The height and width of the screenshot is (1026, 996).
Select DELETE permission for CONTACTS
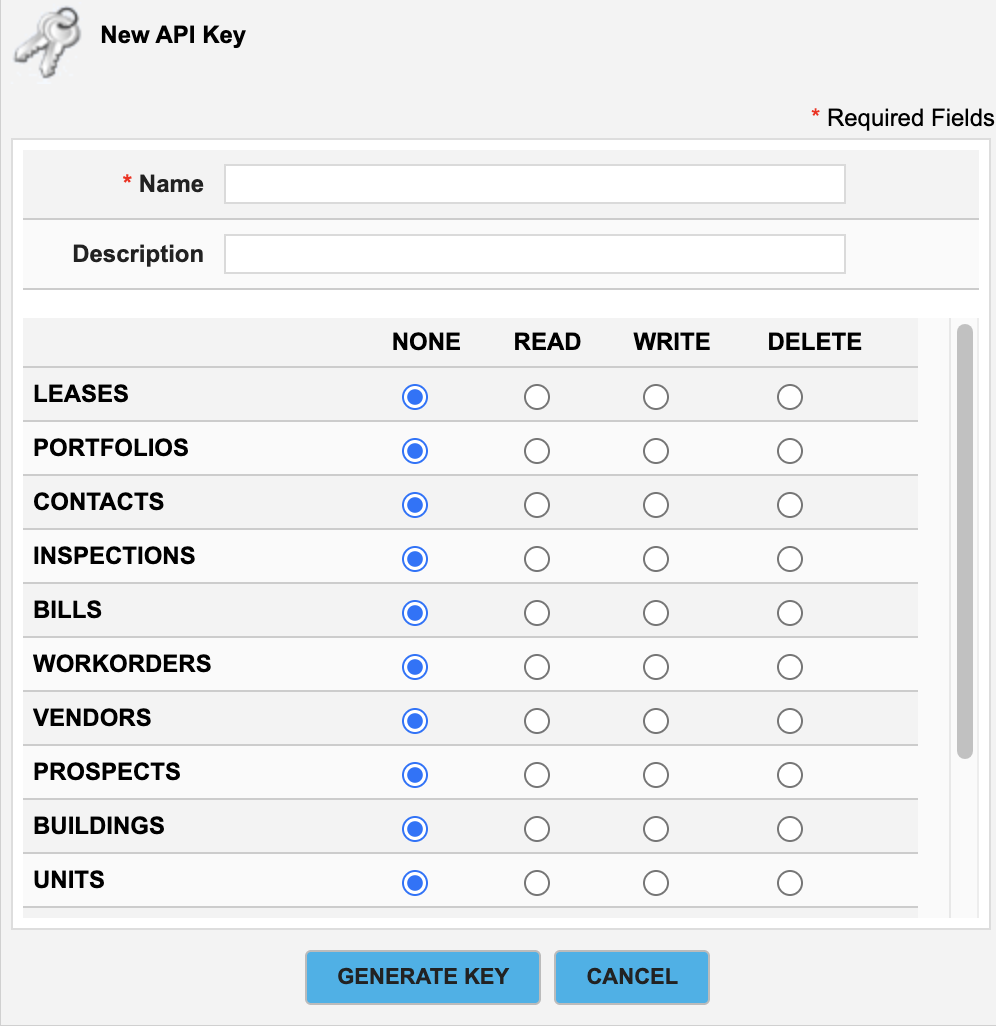point(790,505)
